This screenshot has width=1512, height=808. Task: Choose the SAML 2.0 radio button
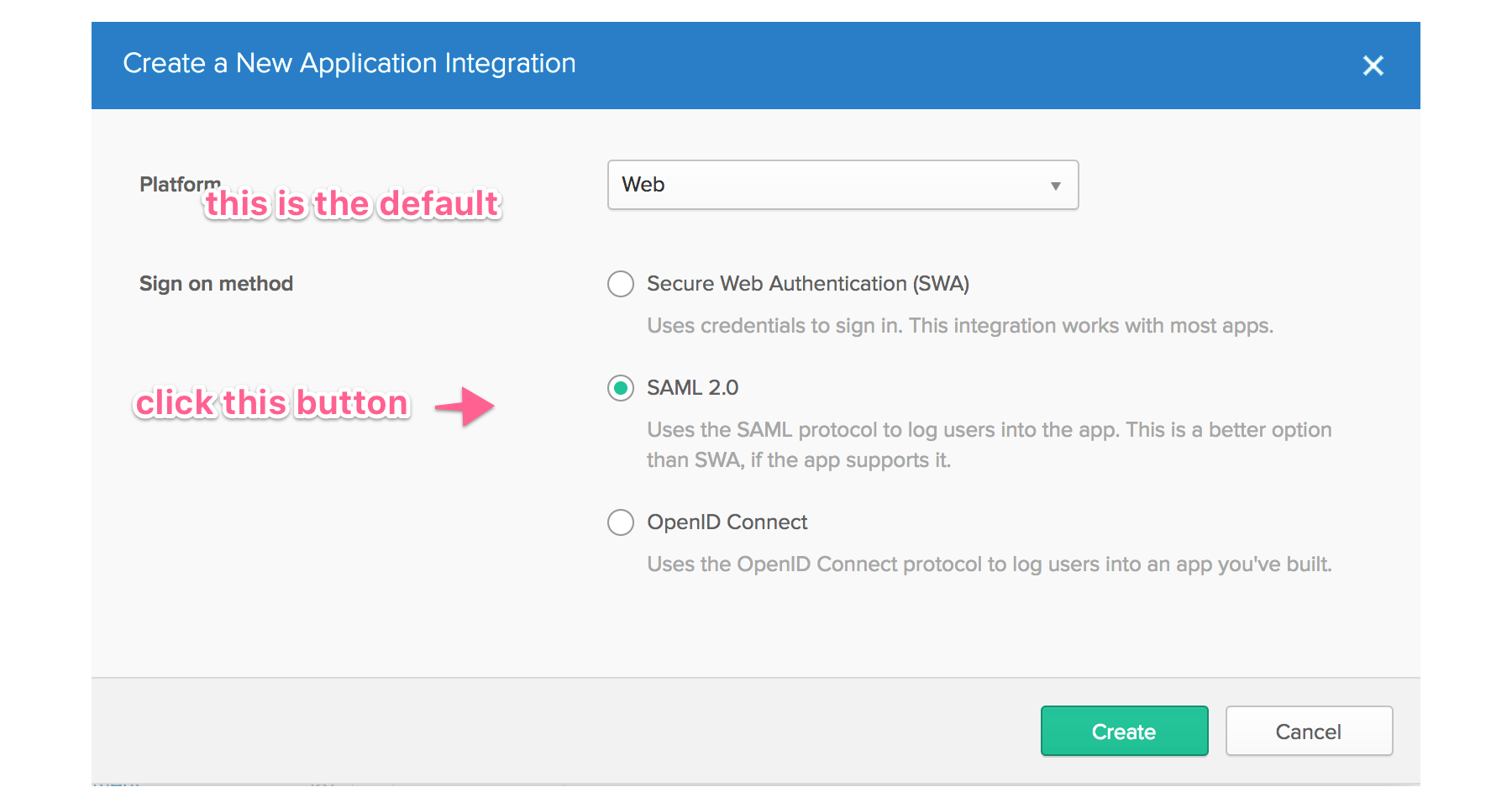click(621, 388)
